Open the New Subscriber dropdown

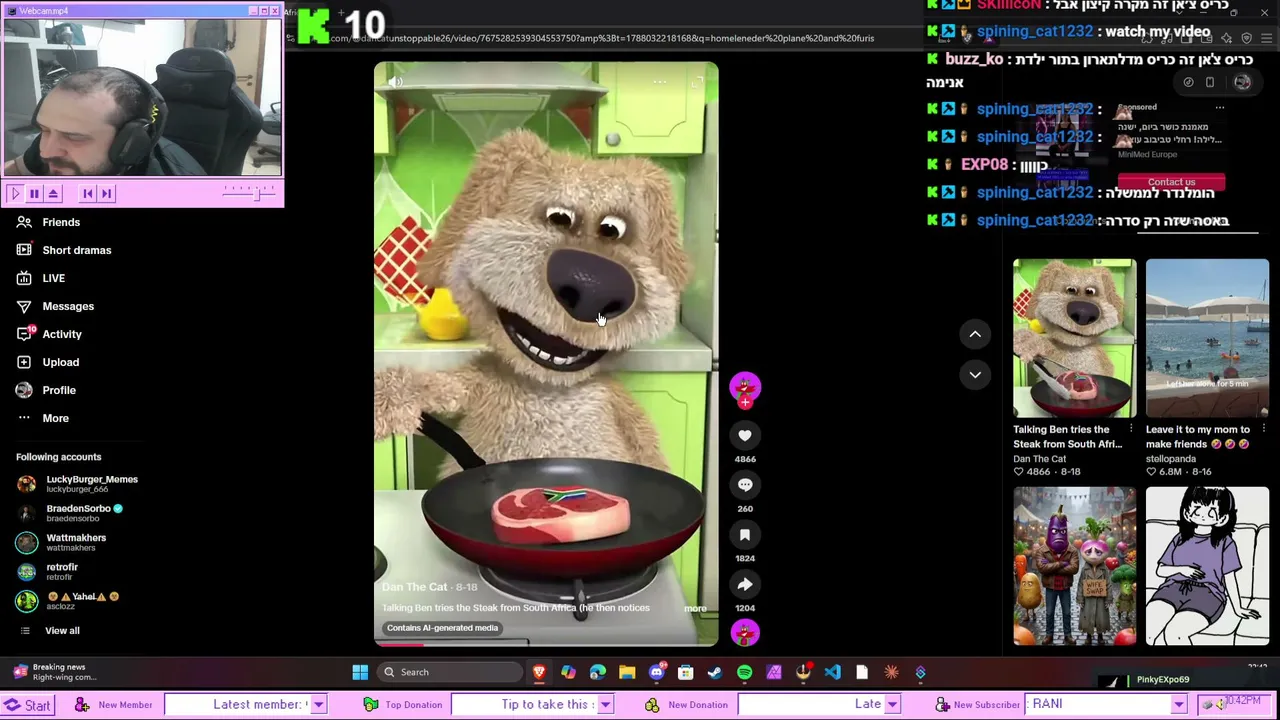[1179, 705]
